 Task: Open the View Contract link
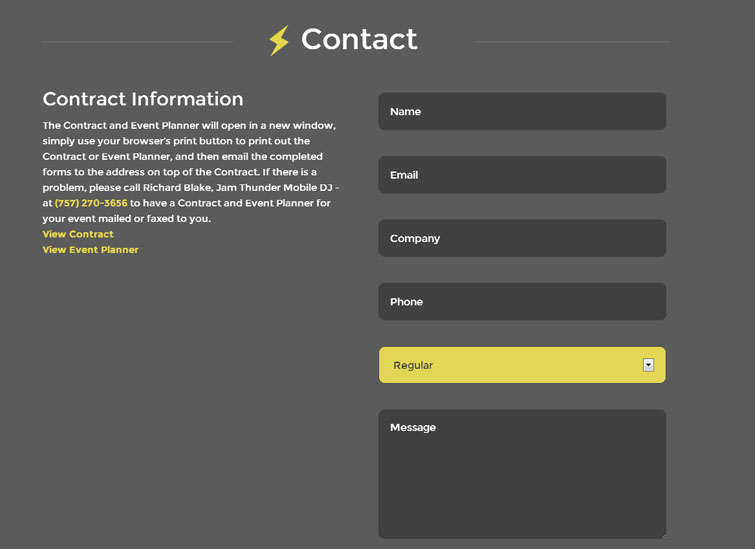point(78,234)
